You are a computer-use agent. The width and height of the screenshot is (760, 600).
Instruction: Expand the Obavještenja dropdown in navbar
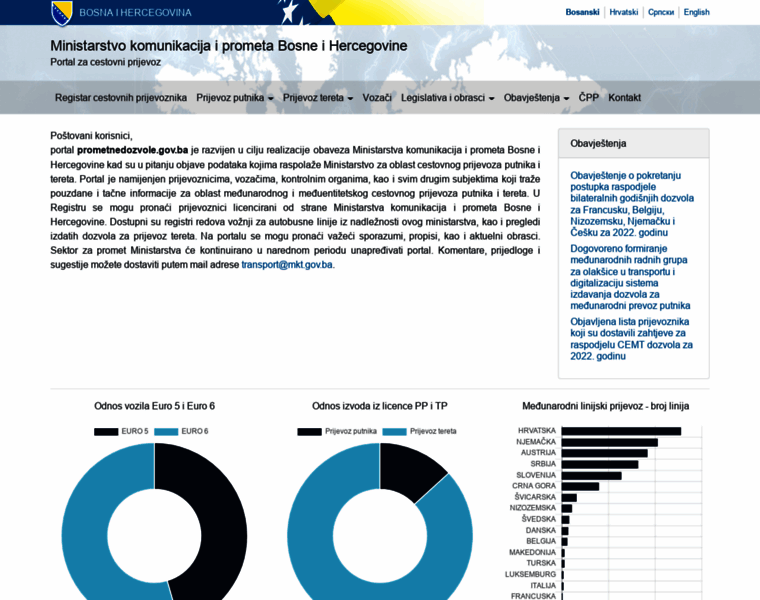coord(536,97)
